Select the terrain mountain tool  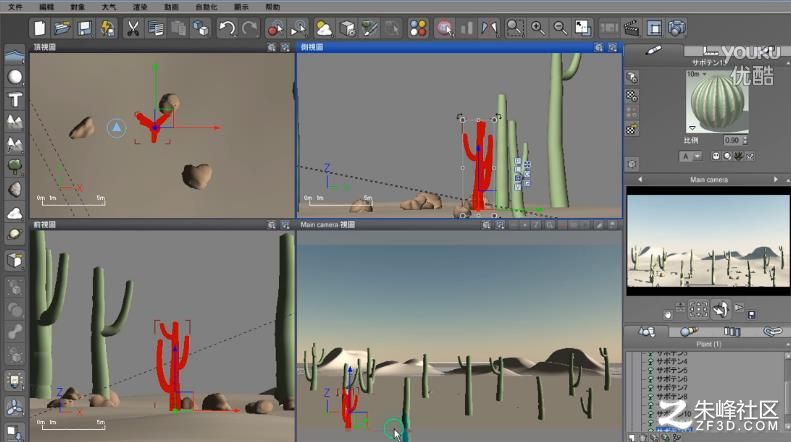coord(15,122)
